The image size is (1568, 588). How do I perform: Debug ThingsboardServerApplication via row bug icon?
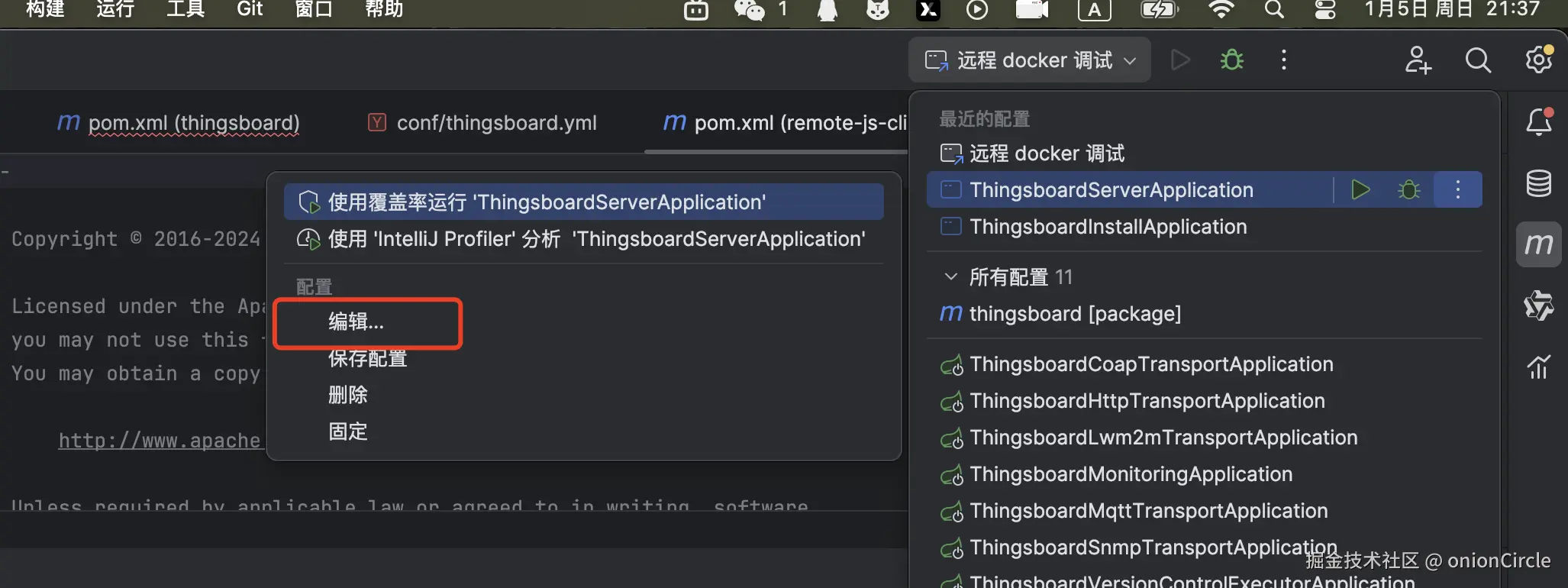[x=1409, y=189]
